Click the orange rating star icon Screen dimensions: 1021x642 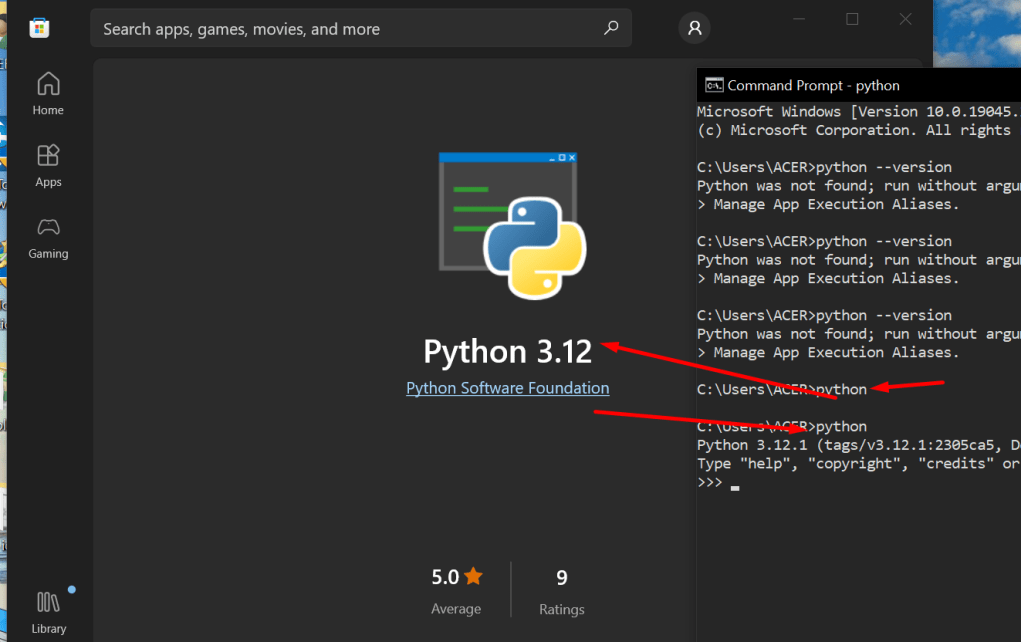474,576
